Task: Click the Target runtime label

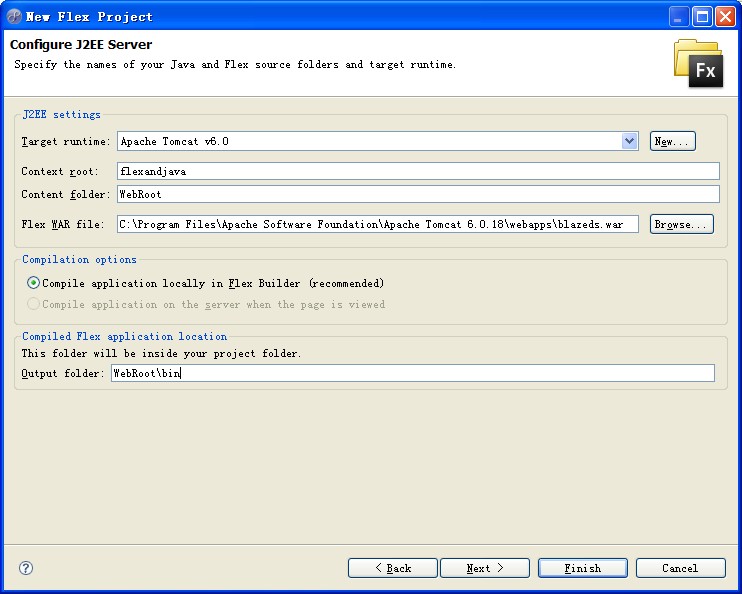Action: click(x=65, y=142)
